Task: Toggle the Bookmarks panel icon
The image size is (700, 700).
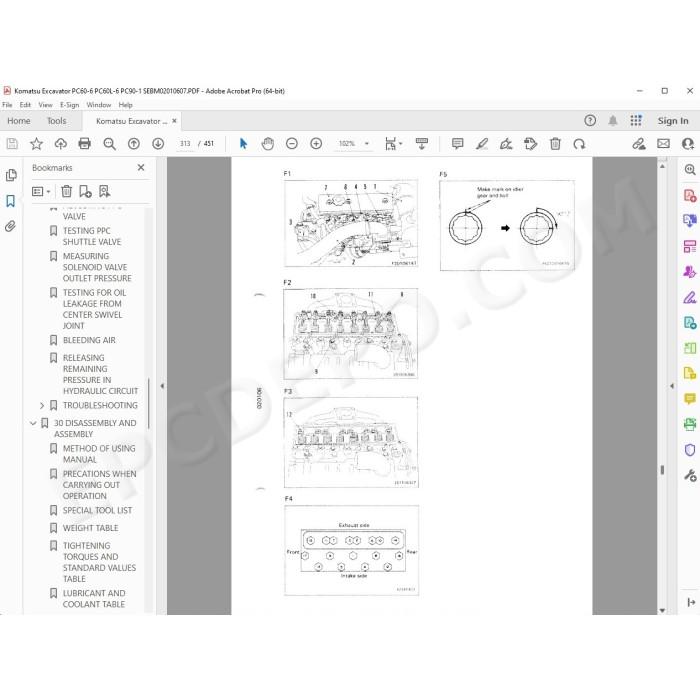Action: (11, 200)
